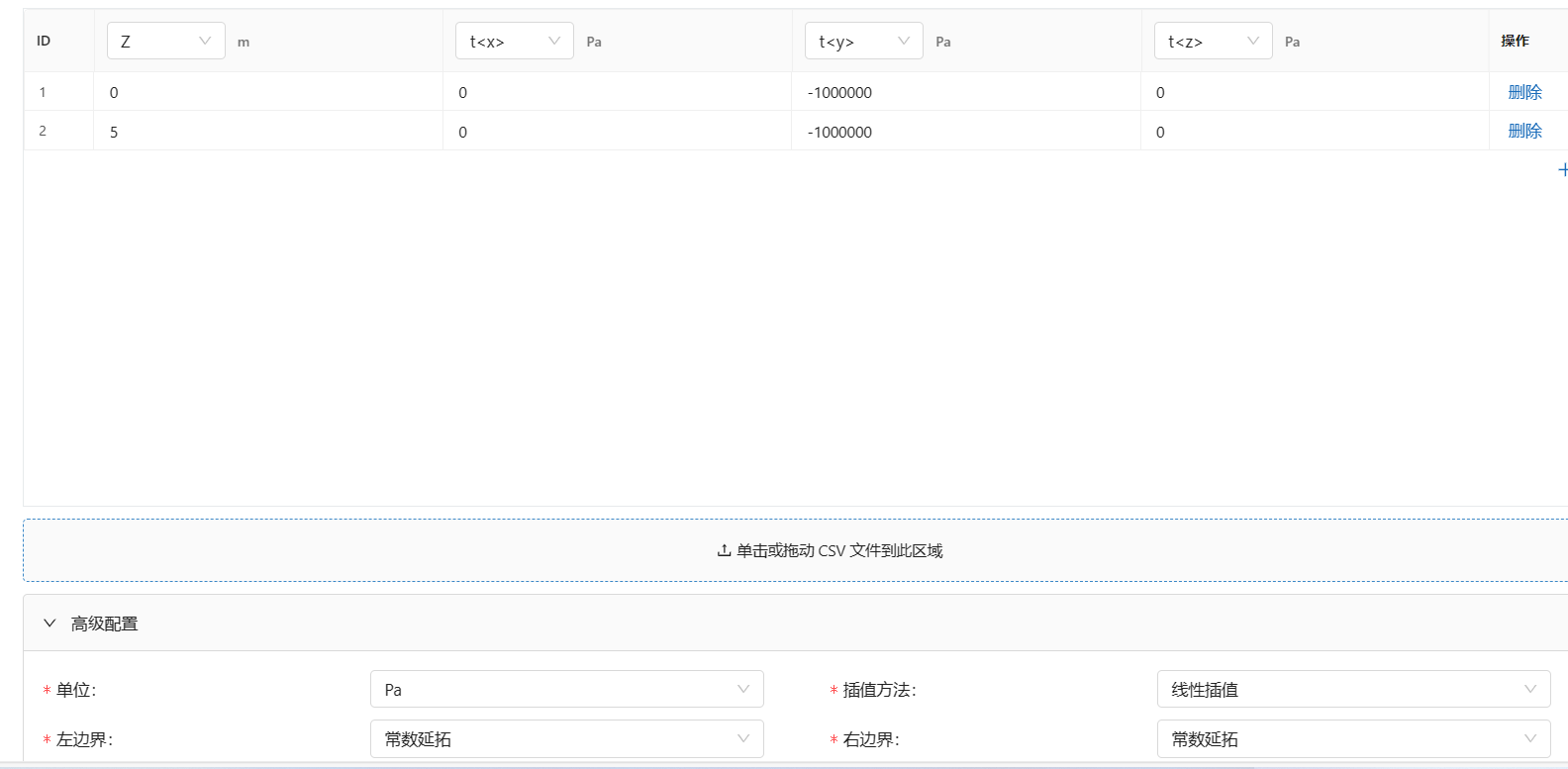Edit t<z> value in row 2
Viewport: 1568px width, 769px height.
1316,131
